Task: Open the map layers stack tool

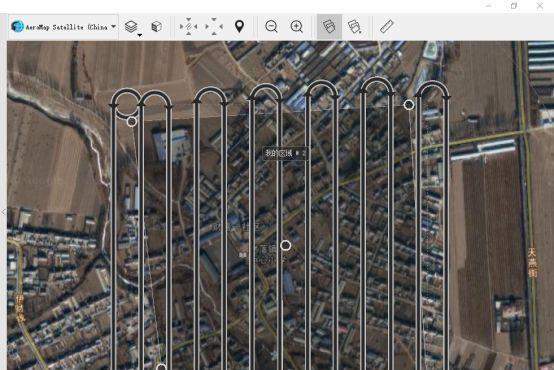Action: point(131,26)
